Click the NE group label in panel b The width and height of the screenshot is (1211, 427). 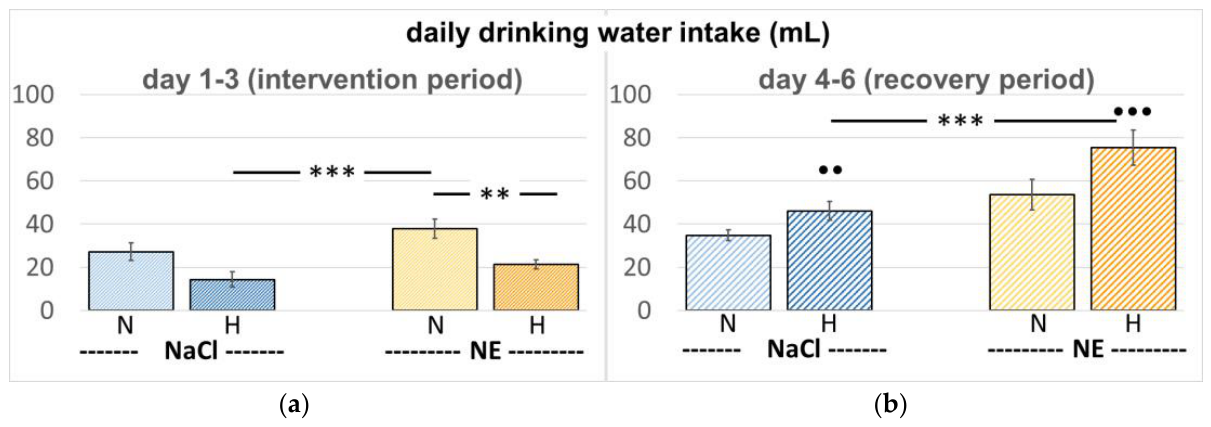(1087, 351)
